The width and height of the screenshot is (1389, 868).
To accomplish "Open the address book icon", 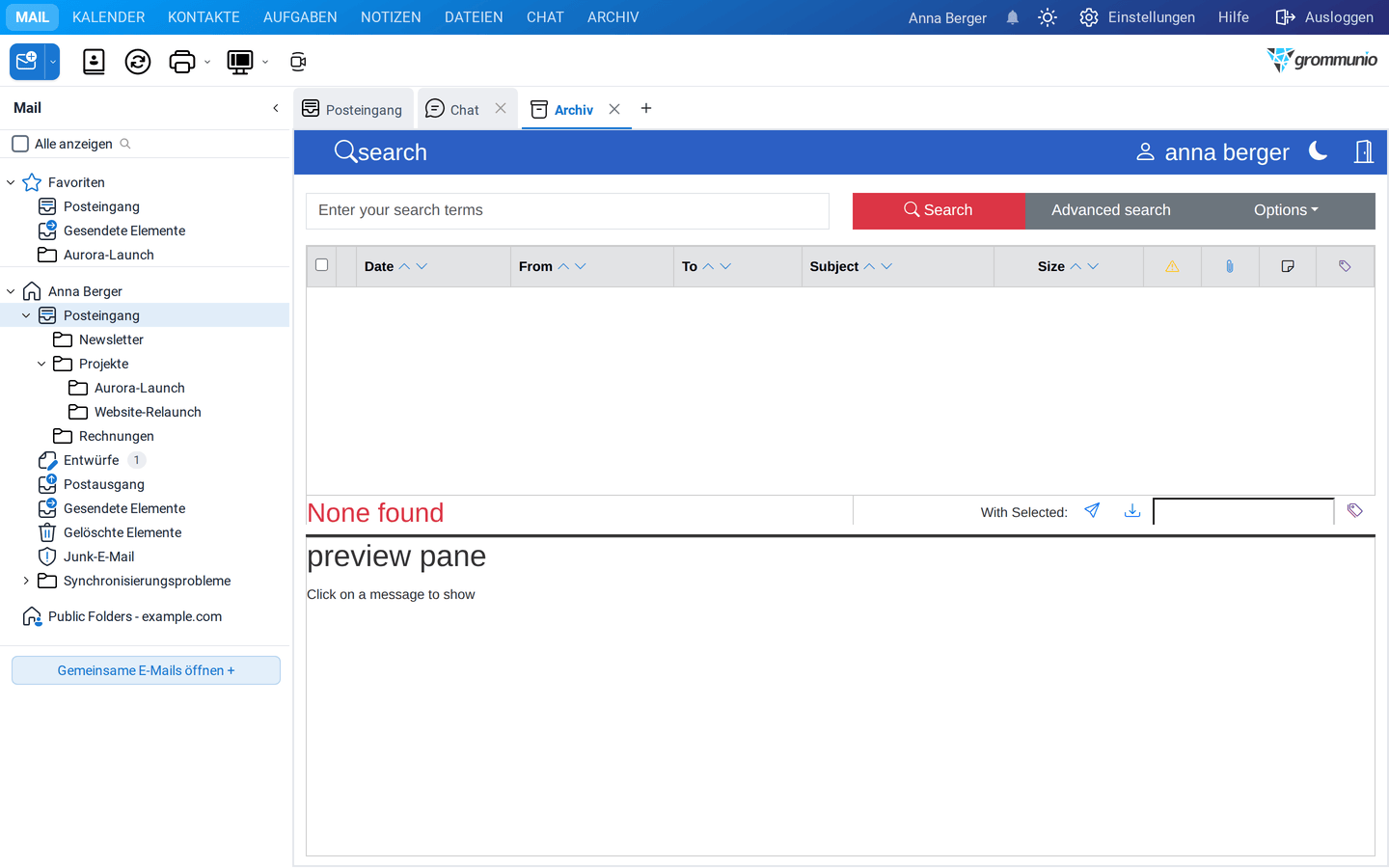I will point(94,62).
